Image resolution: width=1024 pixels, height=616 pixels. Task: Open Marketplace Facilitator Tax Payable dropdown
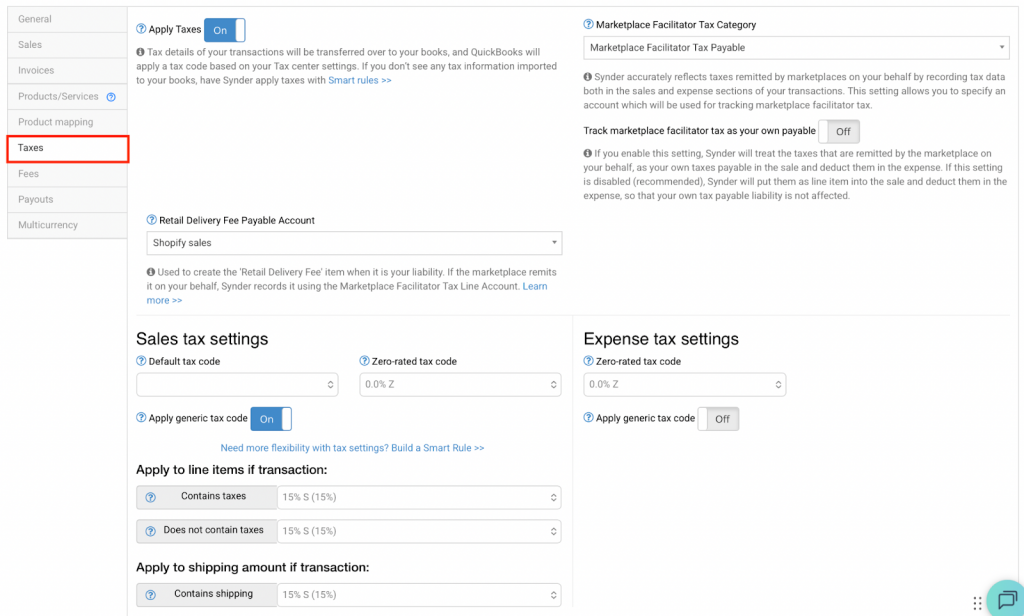point(796,47)
